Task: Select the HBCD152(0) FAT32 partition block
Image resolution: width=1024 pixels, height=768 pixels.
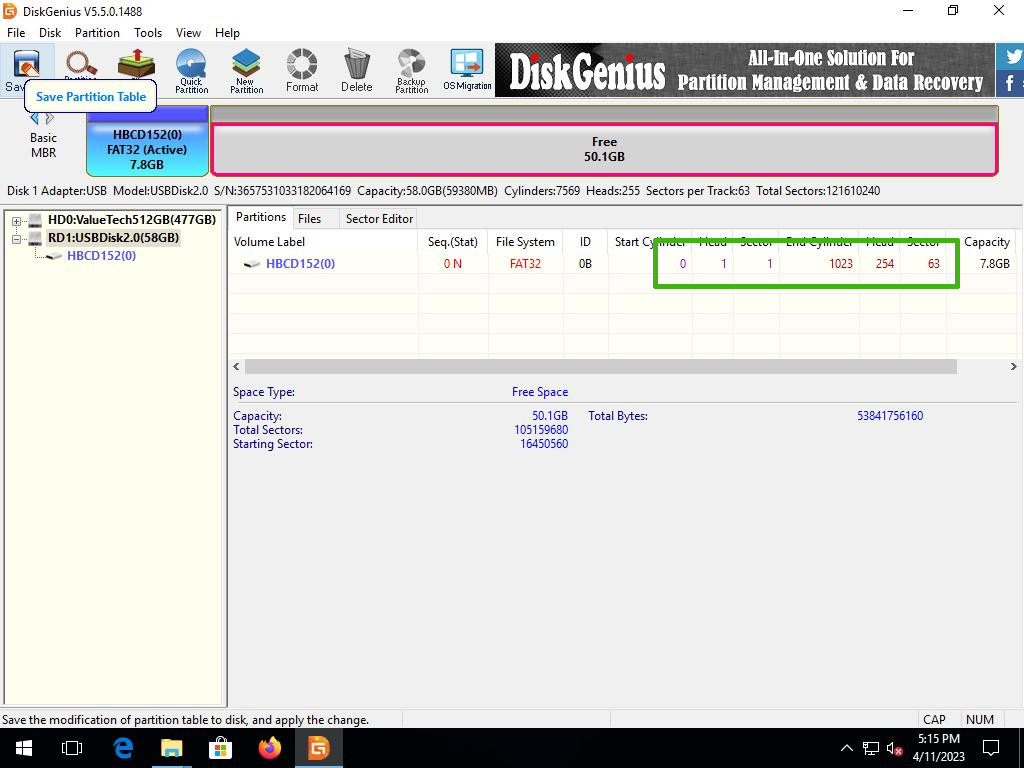Action: click(147, 149)
